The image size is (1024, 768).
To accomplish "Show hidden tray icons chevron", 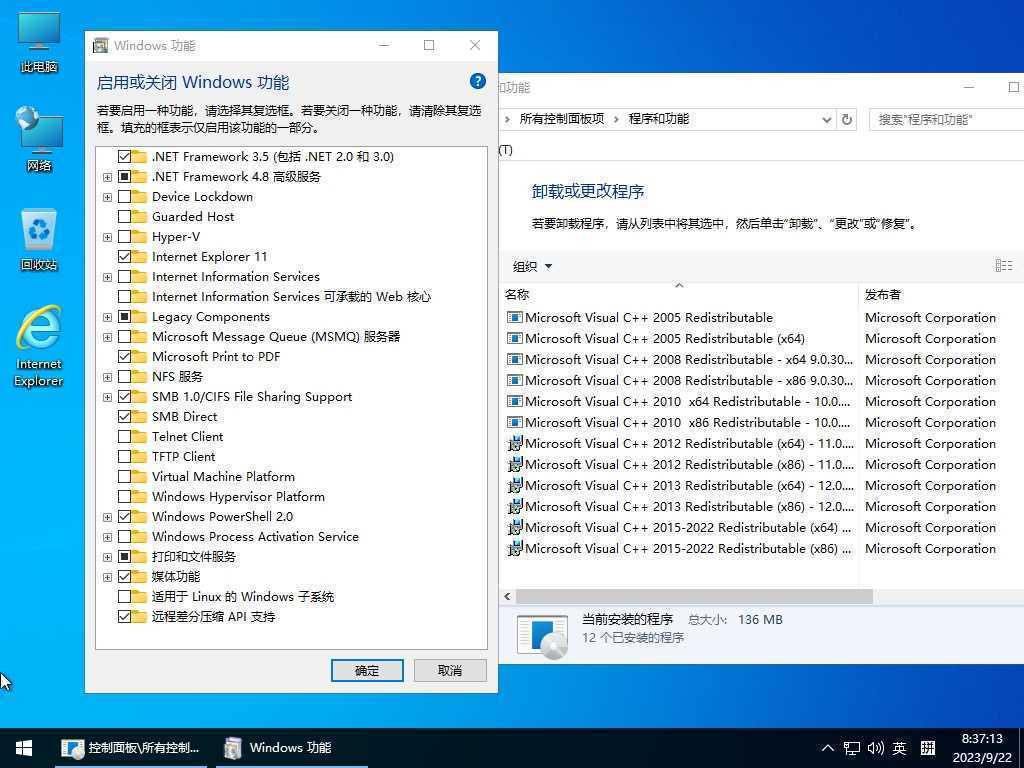I will pos(827,748).
